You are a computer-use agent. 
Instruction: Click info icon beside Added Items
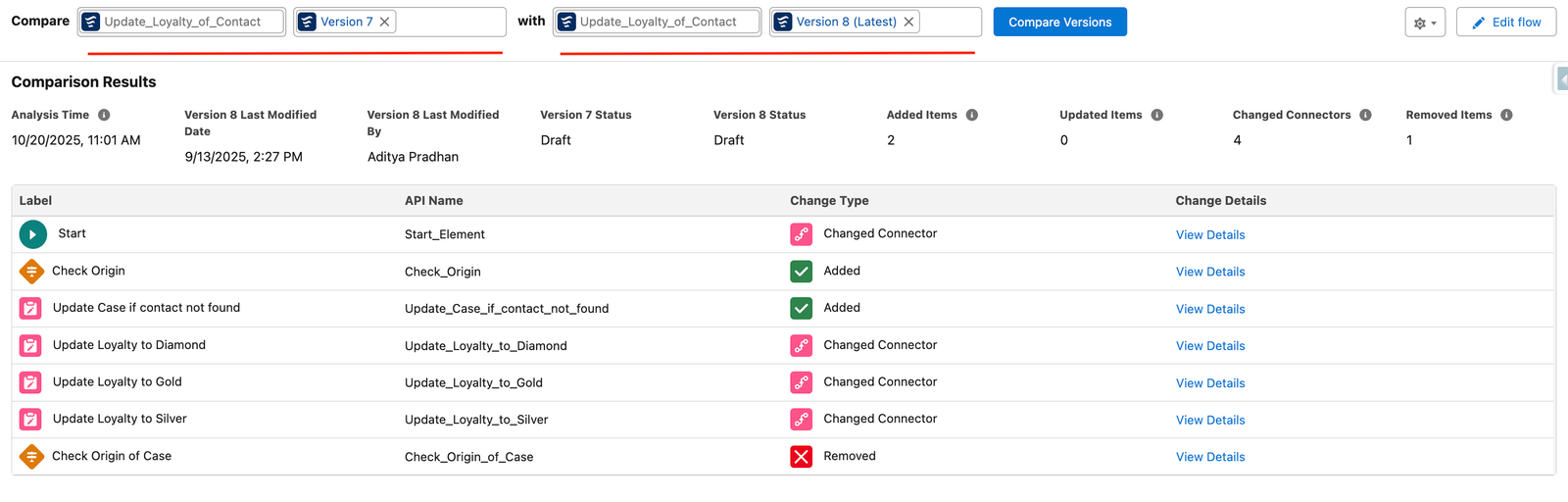click(x=972, y=115)
